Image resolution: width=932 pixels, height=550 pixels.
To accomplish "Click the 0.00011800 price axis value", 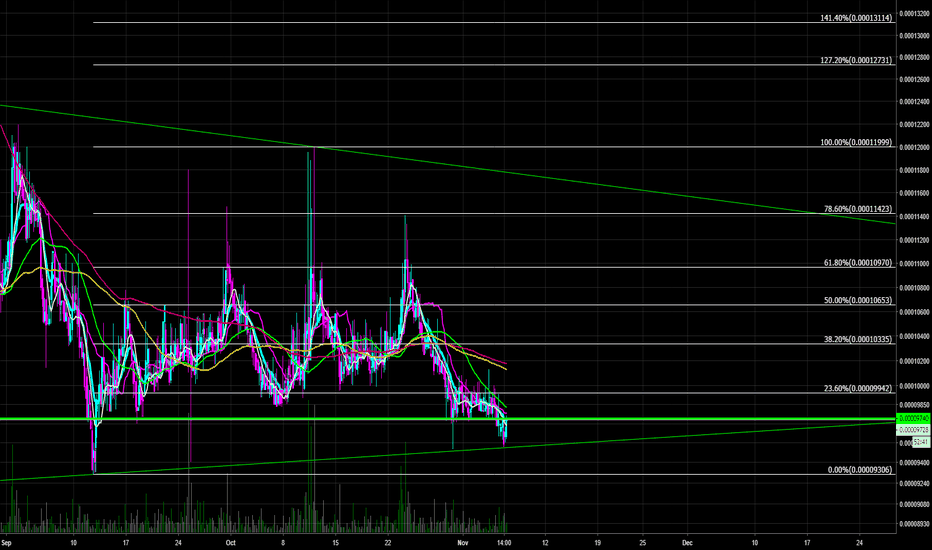I will click(914, 171).
